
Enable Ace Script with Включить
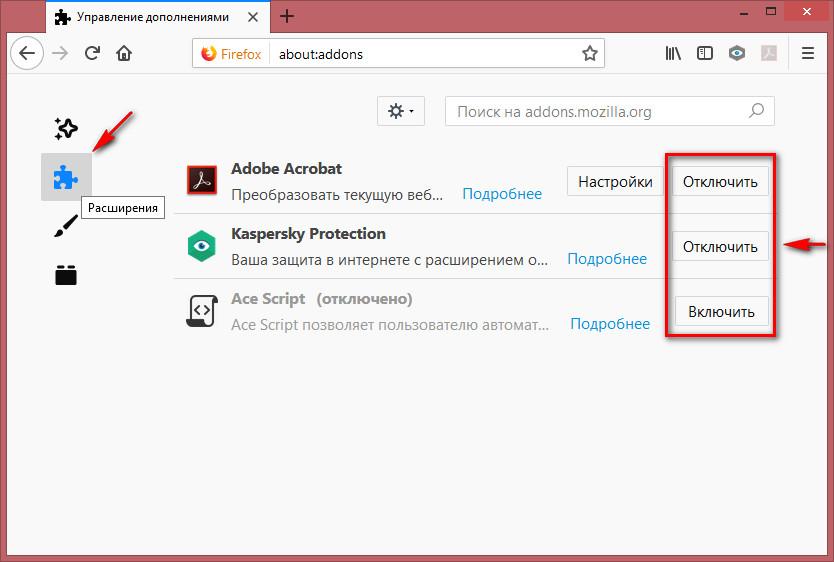tap(721, 311)
